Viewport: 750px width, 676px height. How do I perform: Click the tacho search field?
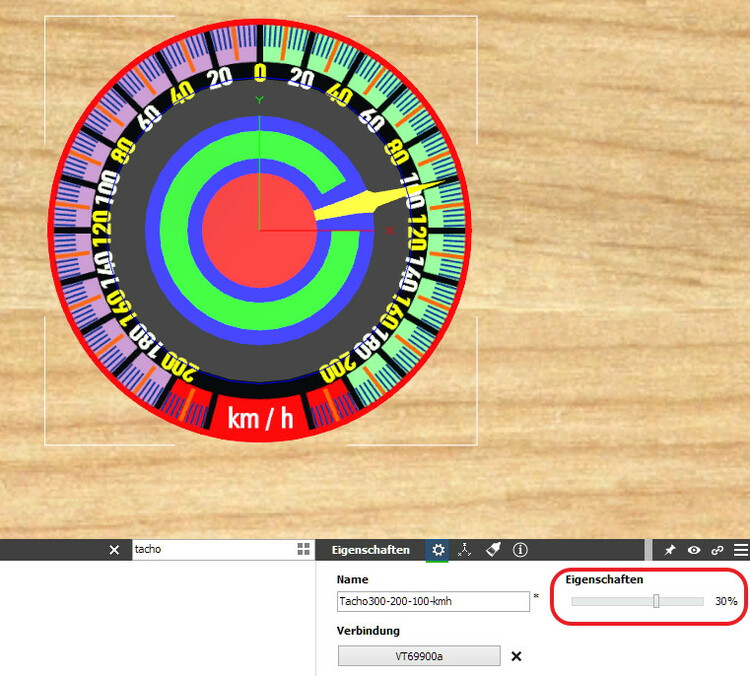[210, 550]
